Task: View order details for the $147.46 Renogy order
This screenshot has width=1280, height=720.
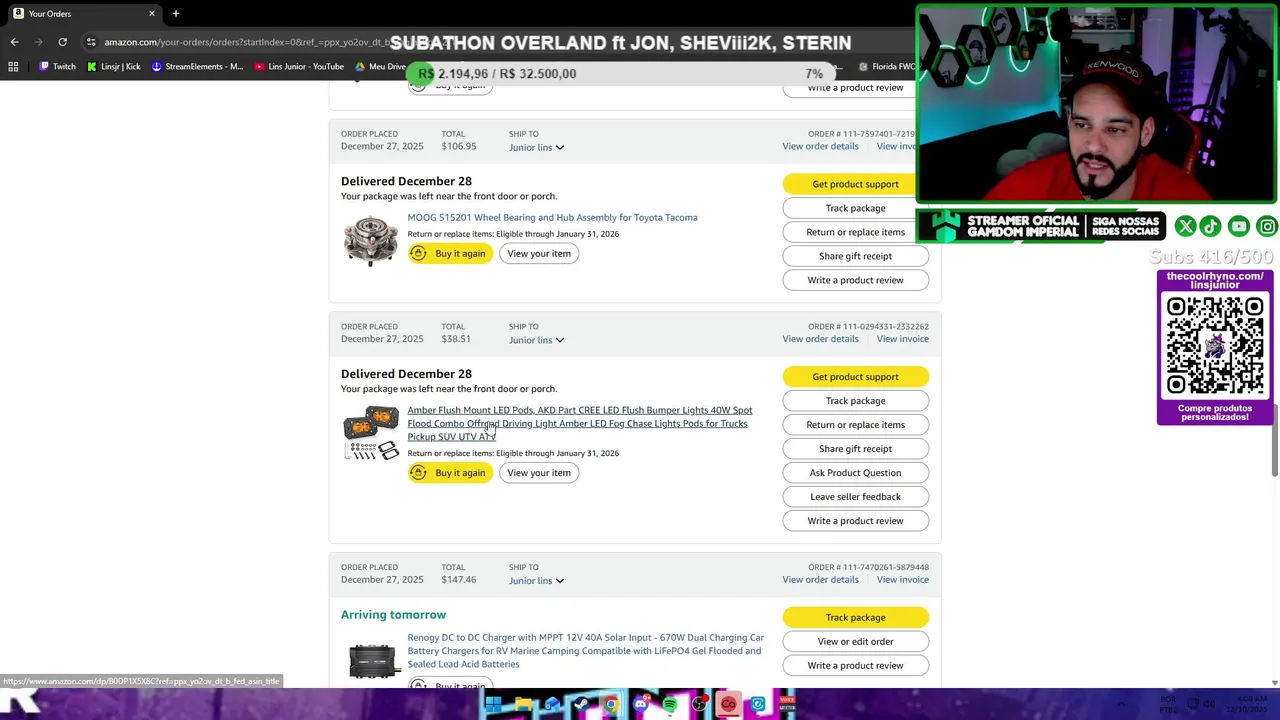Action: [x=820, y=580]
